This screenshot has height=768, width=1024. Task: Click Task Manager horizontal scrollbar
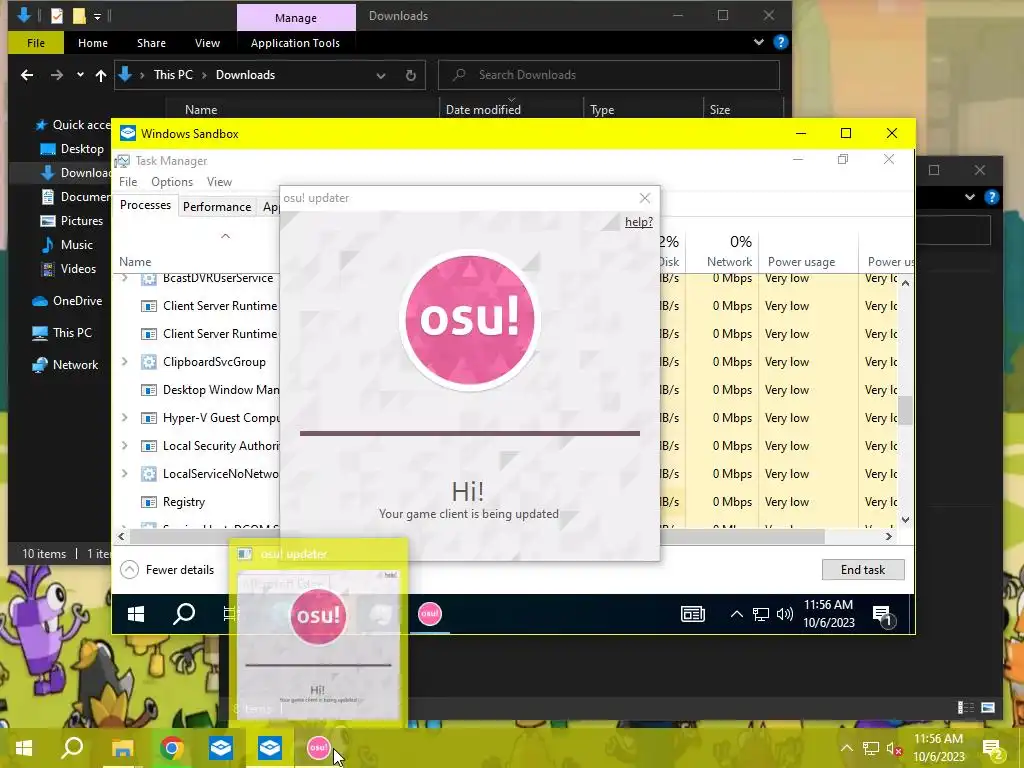pyautogui.click(x=477, y=537)
